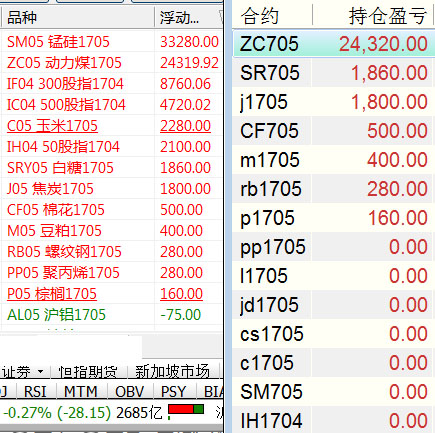Select the CF705 position row
Viewport: 435px width, 433px height.
tap(334, 131)
